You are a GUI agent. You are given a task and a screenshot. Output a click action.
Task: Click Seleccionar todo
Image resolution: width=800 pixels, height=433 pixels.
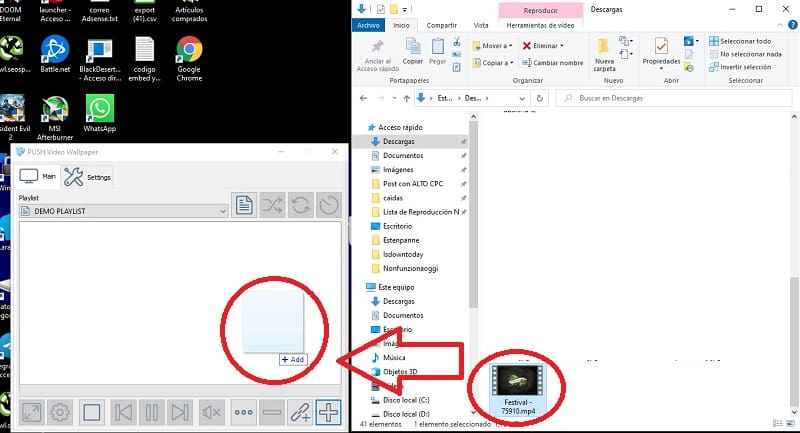click(740, 41)
